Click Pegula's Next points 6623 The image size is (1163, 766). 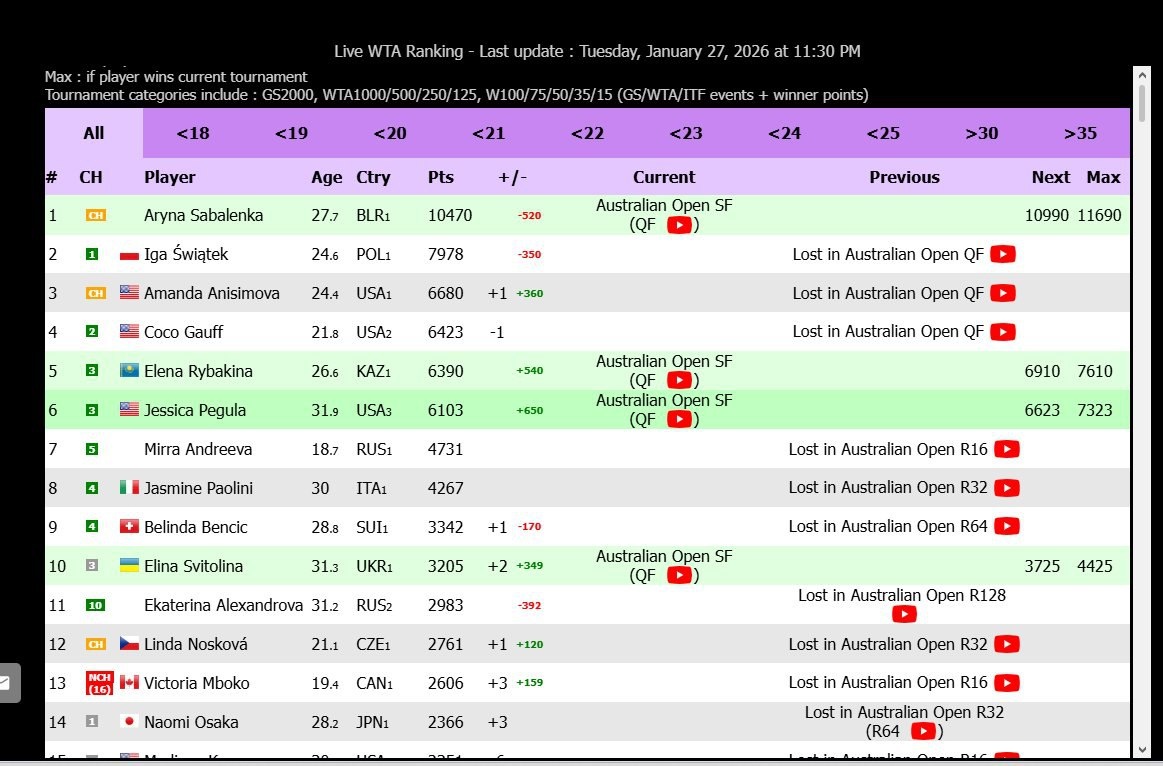(1042, 410)
